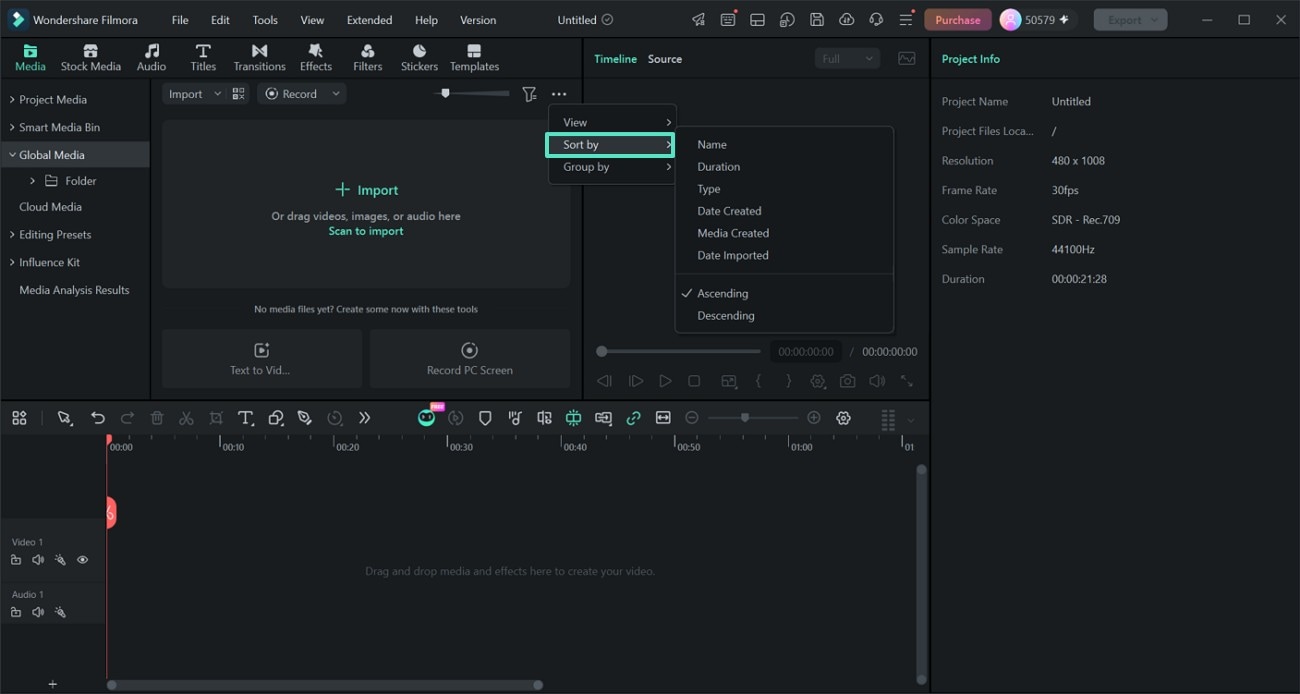Viewport: 1300px width, 694px height.
Task: Click the Stop button in preview
Action: [694, 381]
